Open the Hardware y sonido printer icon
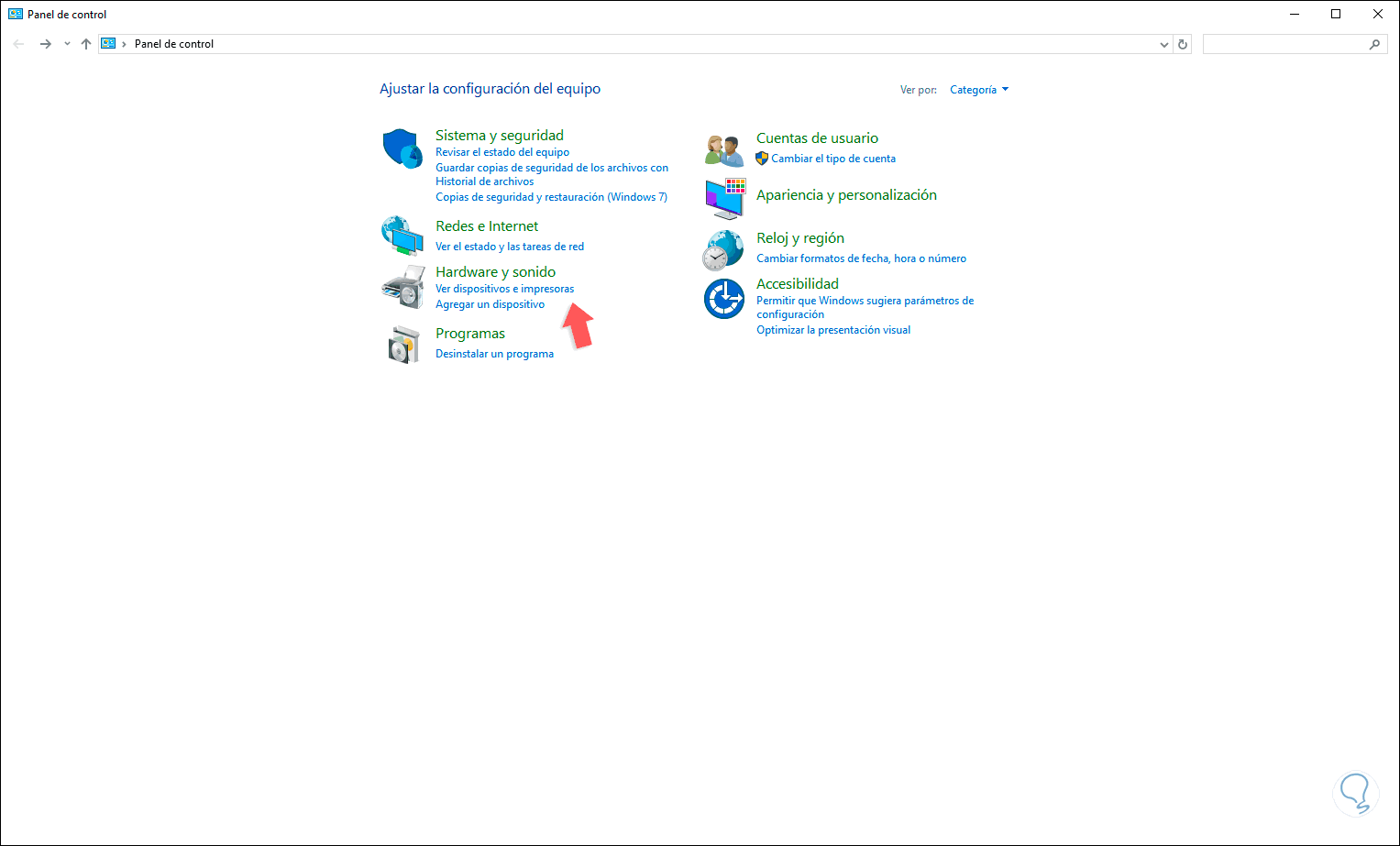This screenshot has height=846, width=1400. coord(402,288)
